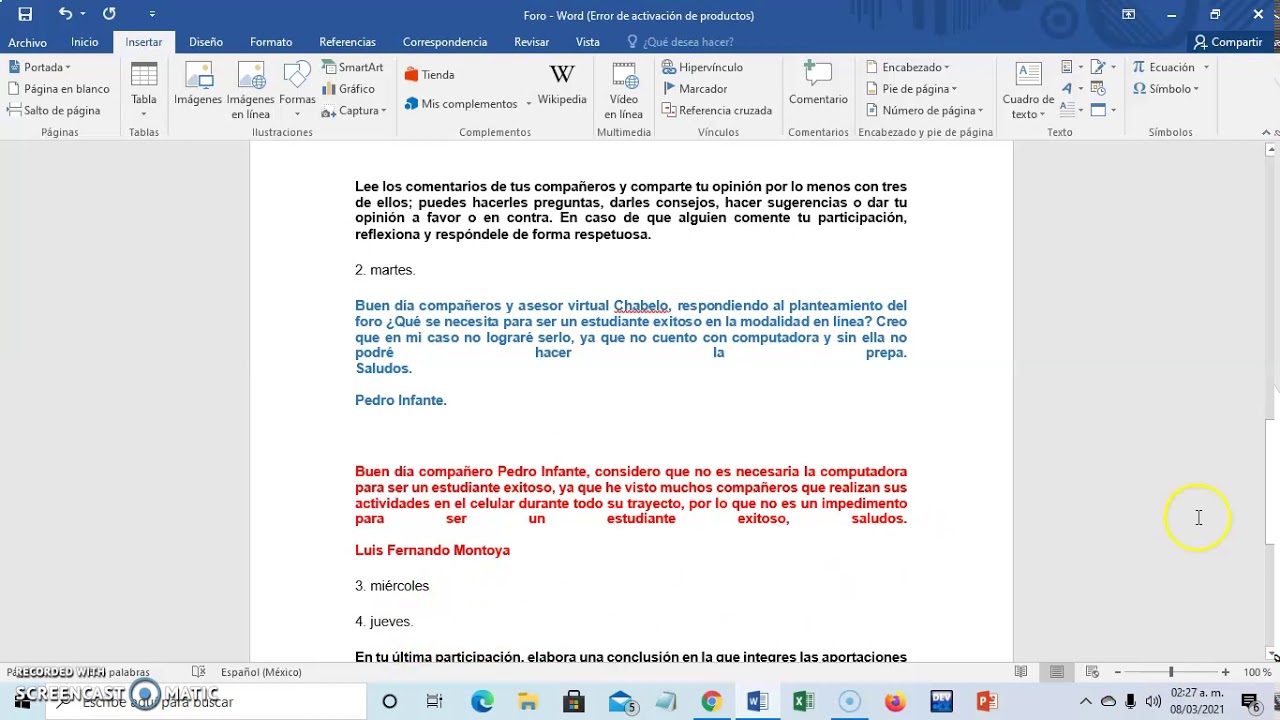Insert a Tabla from the ribbon
This screenshot has width=1280, height=720.
(x=144, y=88)
